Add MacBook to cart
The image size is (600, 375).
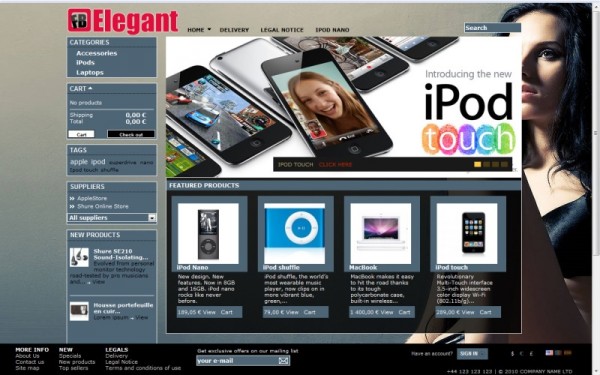(x=404, y=312)
